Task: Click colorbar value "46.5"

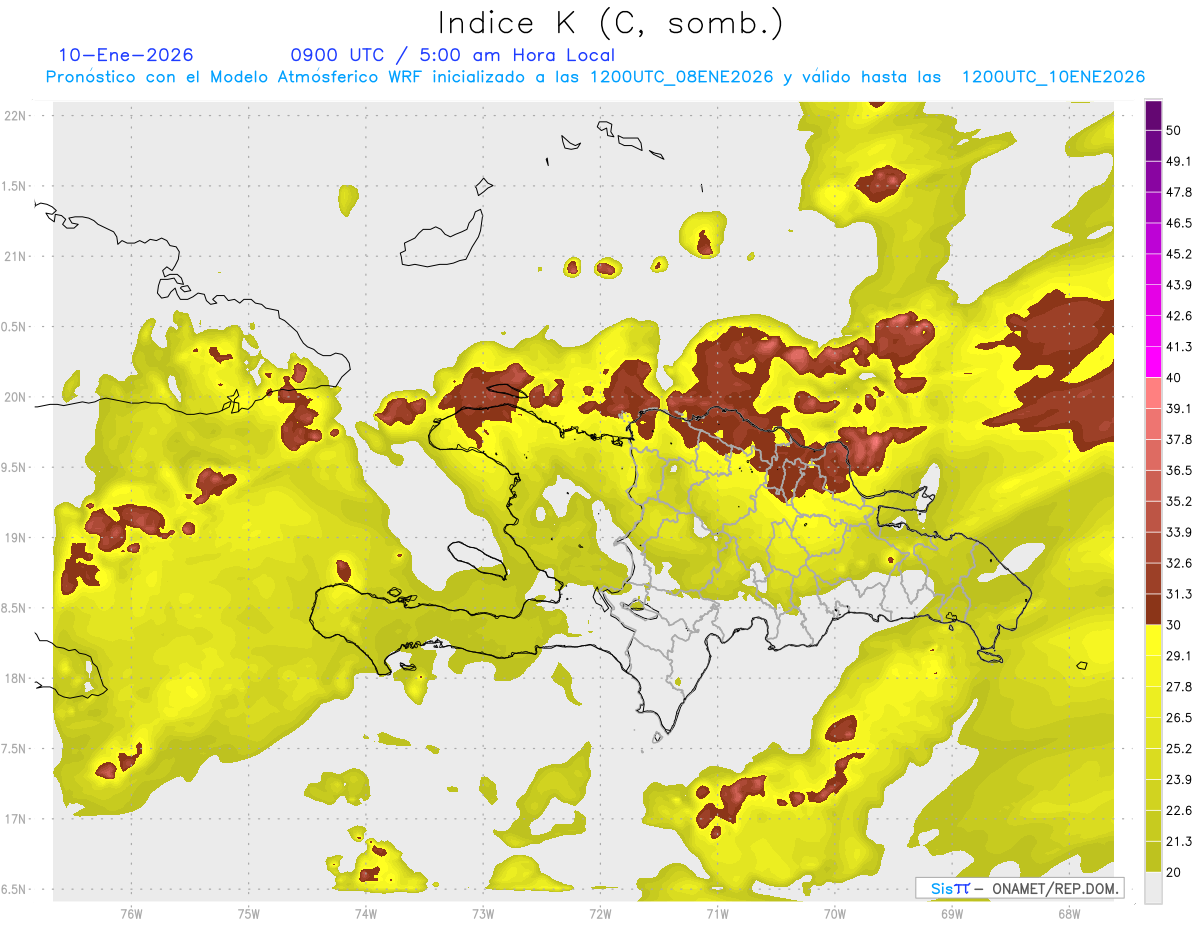Action: (x=1179, y=223)
